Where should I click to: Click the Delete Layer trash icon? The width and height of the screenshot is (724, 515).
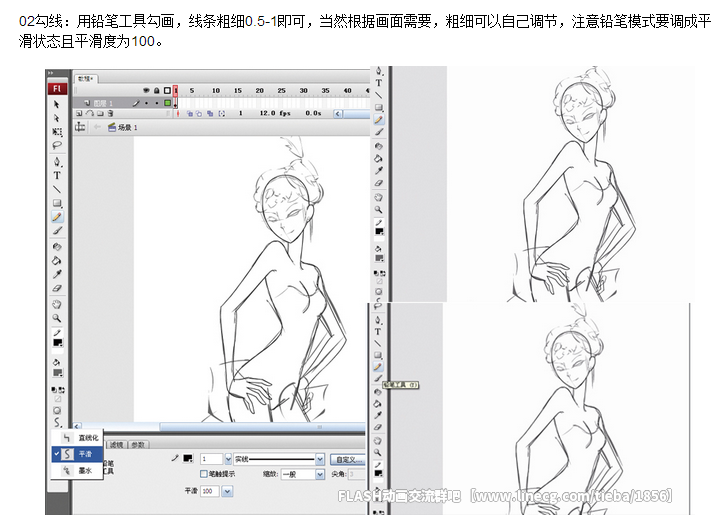[110, 113]
